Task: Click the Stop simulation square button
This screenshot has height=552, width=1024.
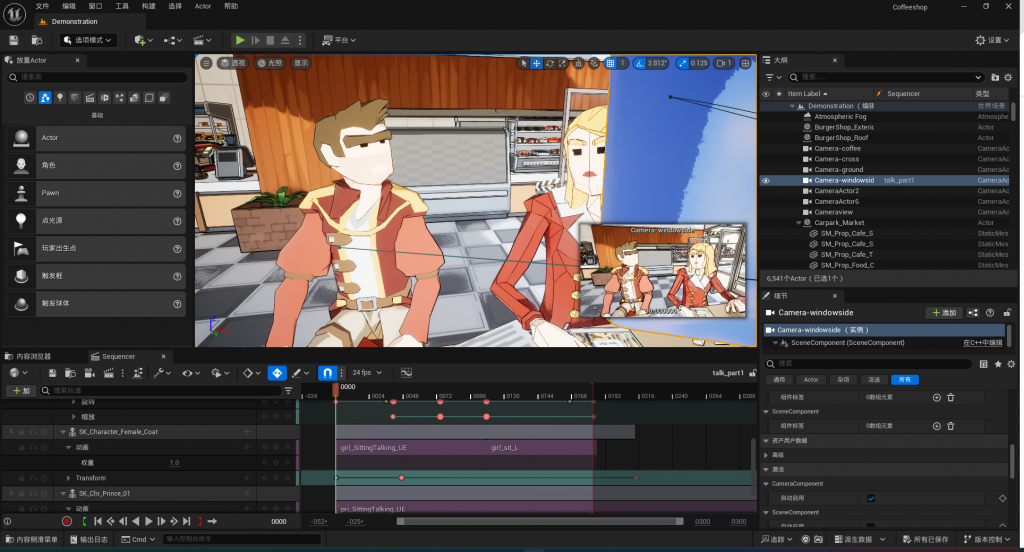Action: point(270,41)
